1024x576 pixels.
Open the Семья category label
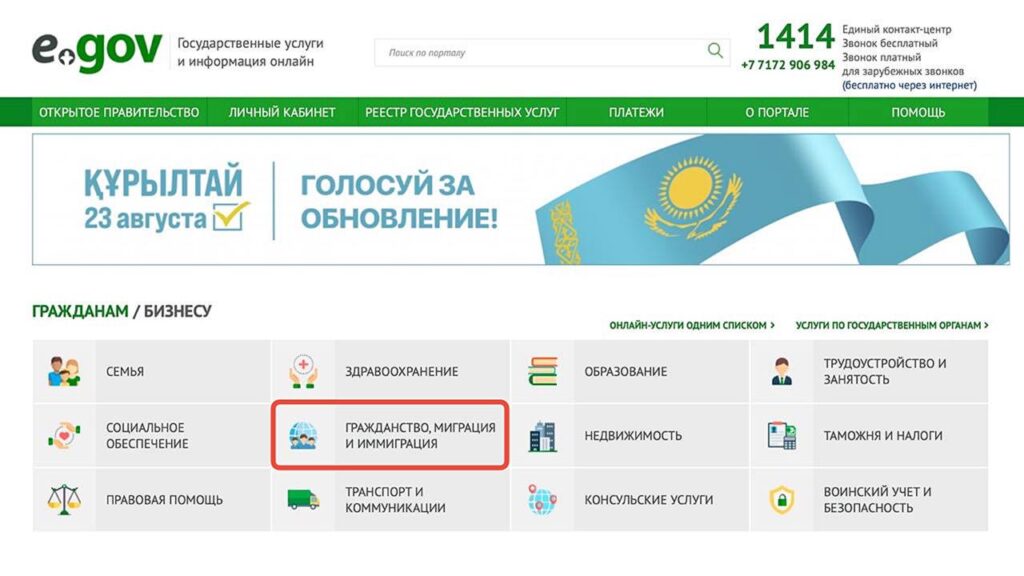[x=125, y=371]
